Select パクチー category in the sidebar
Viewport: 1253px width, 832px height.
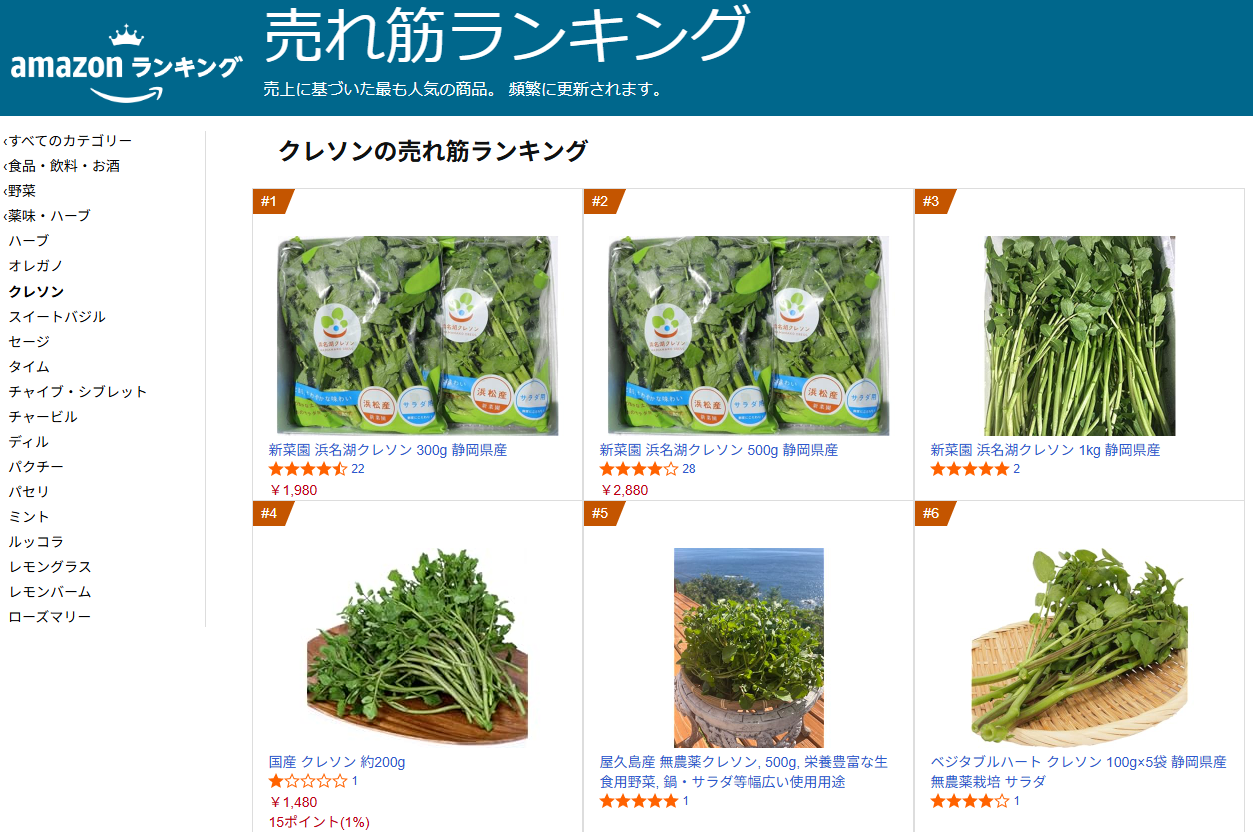coord(36,467)
